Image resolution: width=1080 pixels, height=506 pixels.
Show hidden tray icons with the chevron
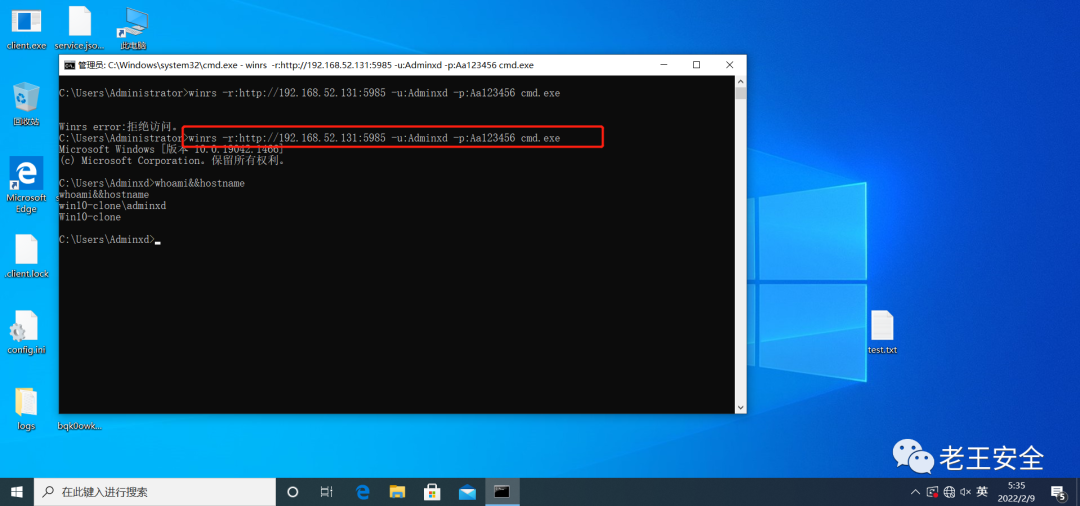915,492
